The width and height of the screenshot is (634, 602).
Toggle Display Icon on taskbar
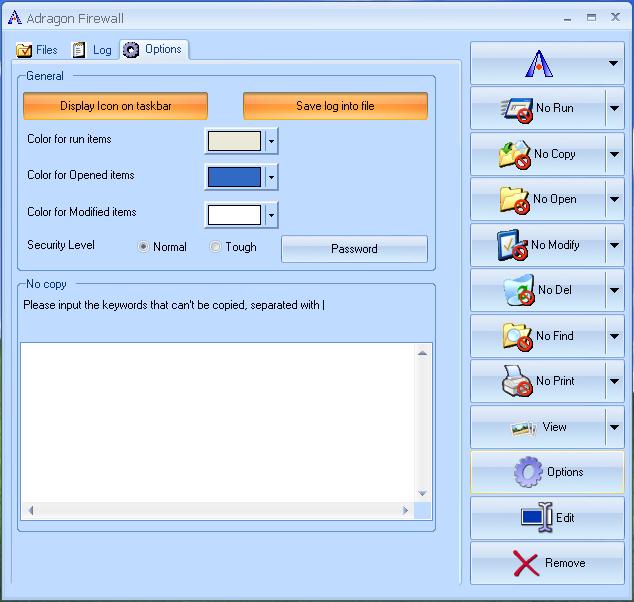(x=115, y=106)
